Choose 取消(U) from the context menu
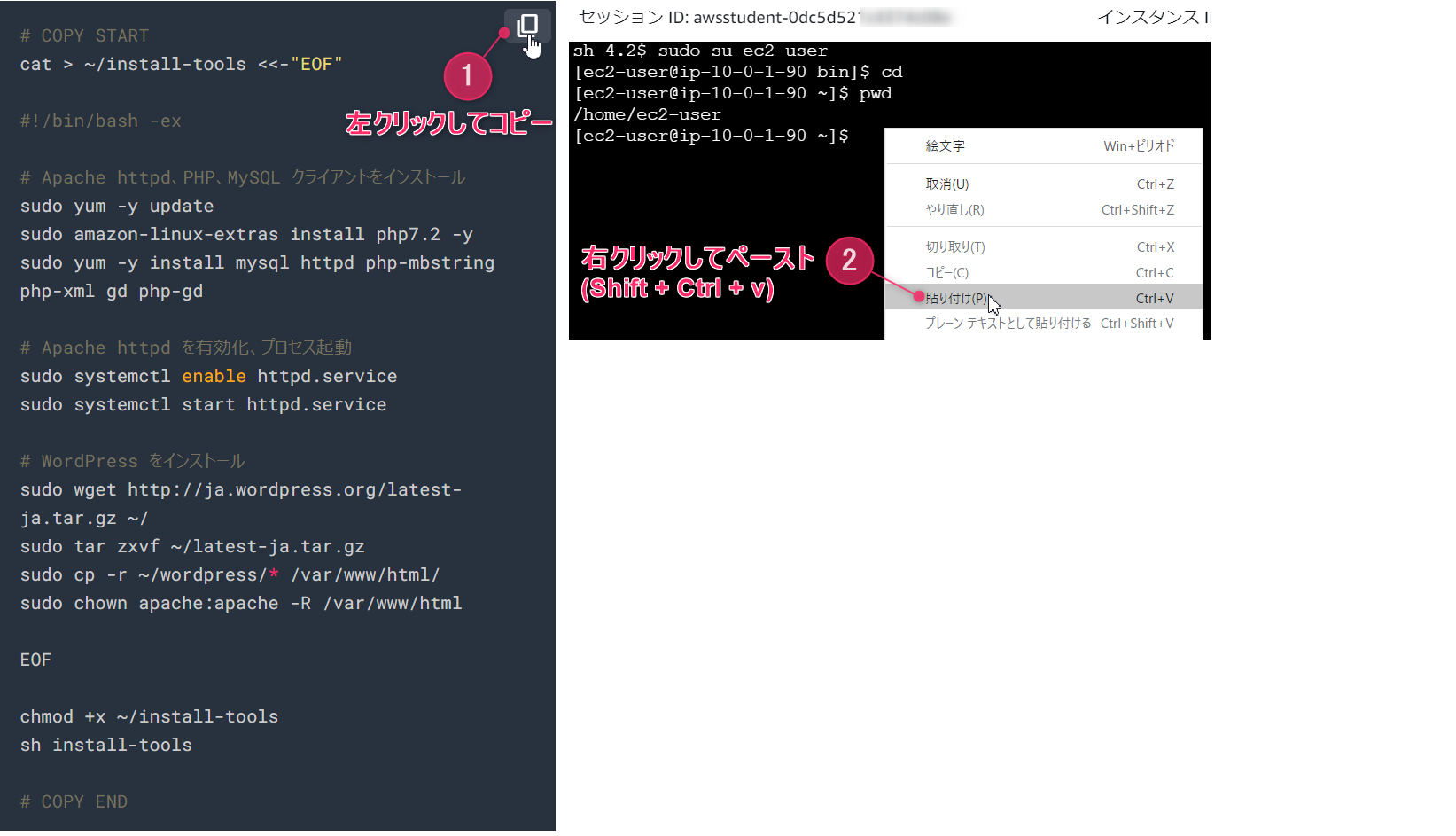 tap(946, 184)
